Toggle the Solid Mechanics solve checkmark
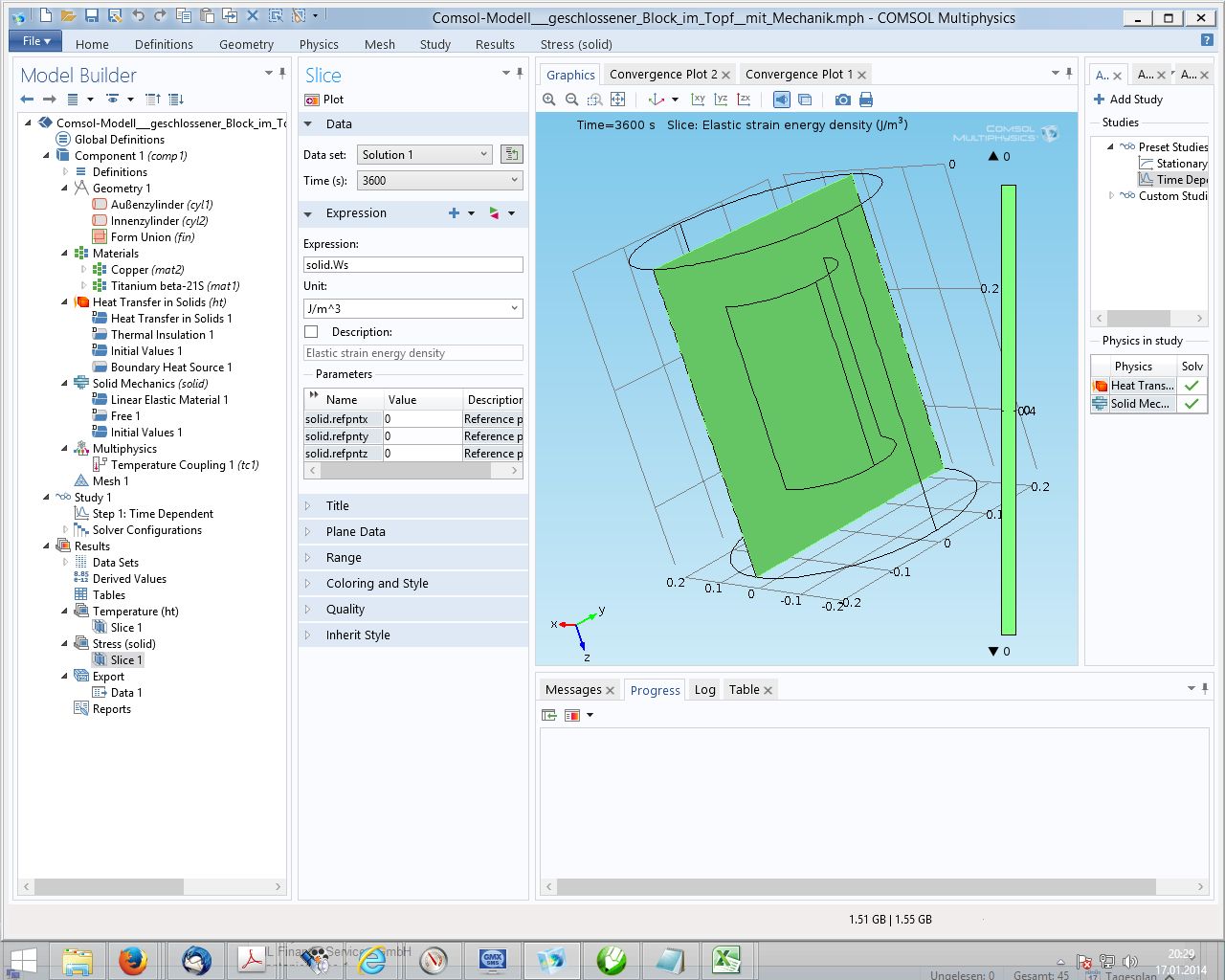This screenshot has height=980, width=1225. click(x=1192, y=404)
